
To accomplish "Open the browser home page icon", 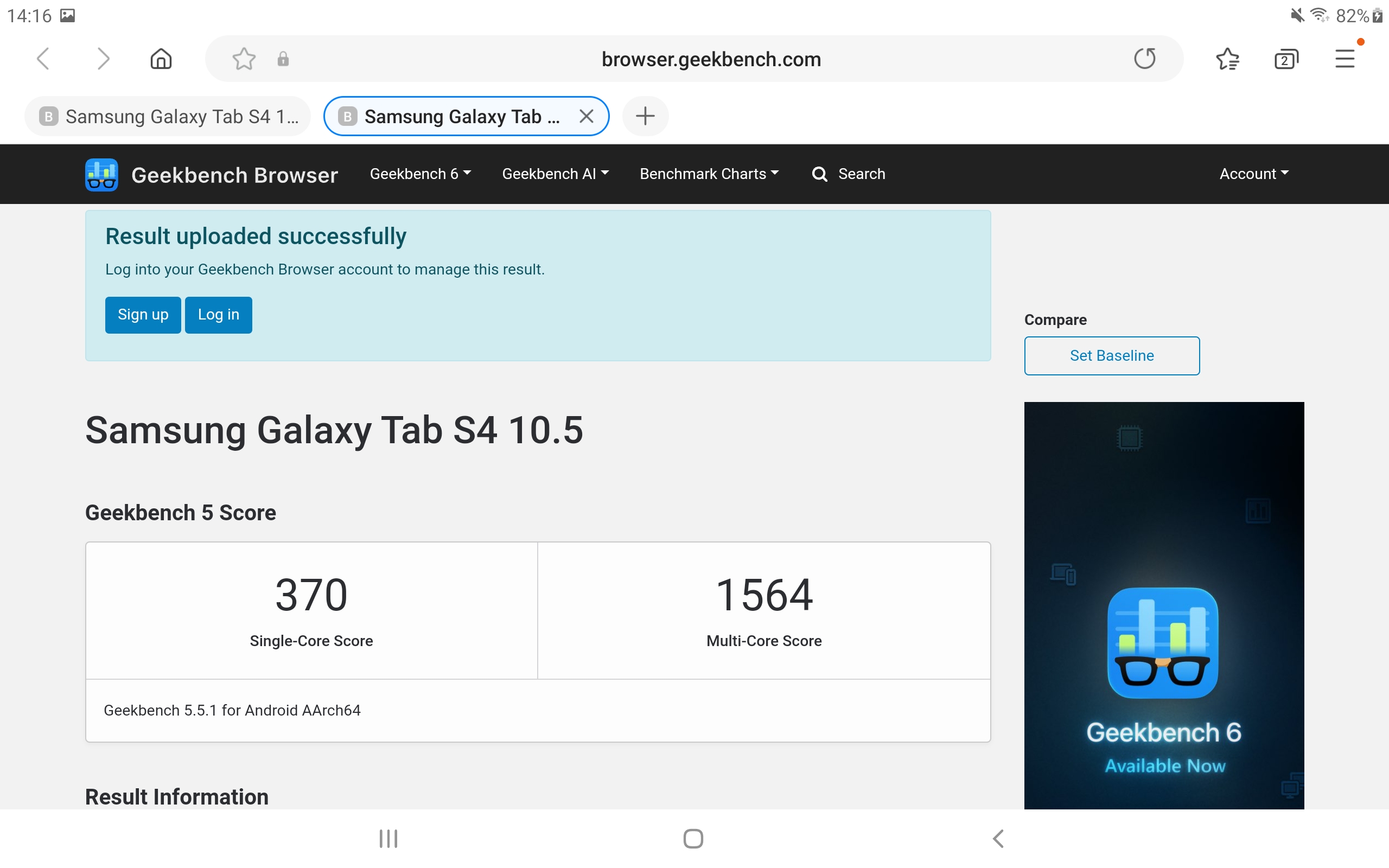I will coord(161,59).
